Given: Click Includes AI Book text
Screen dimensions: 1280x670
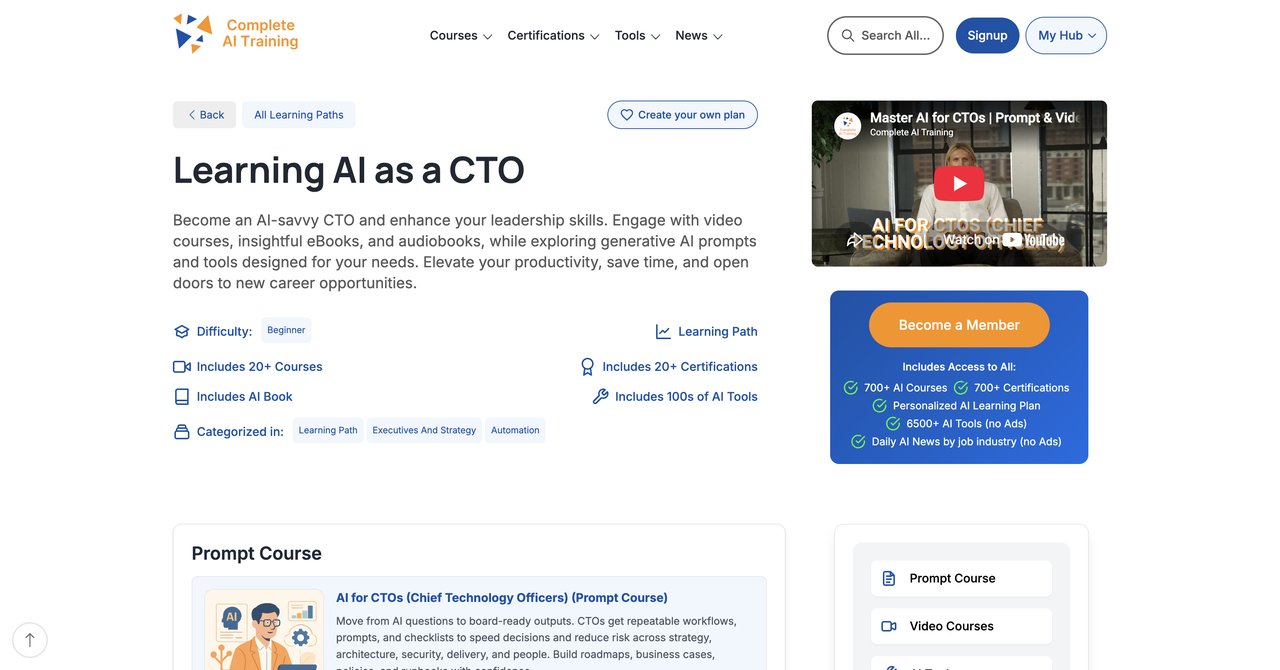Looking at the screenshot, I should [245, 397].
